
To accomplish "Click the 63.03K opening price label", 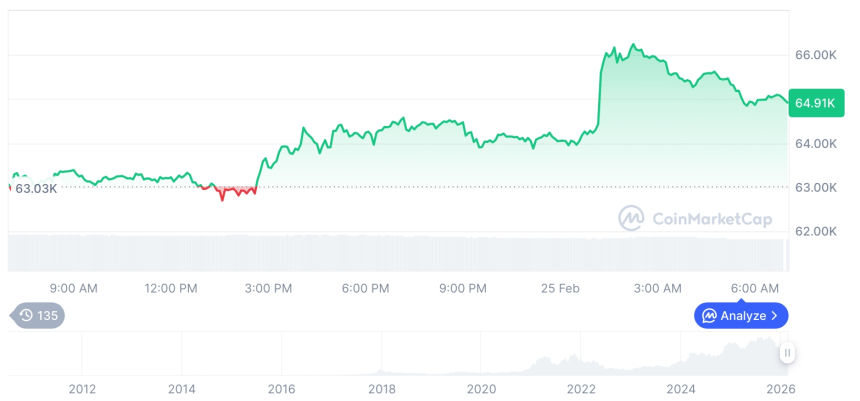I will tap(36, 188).
